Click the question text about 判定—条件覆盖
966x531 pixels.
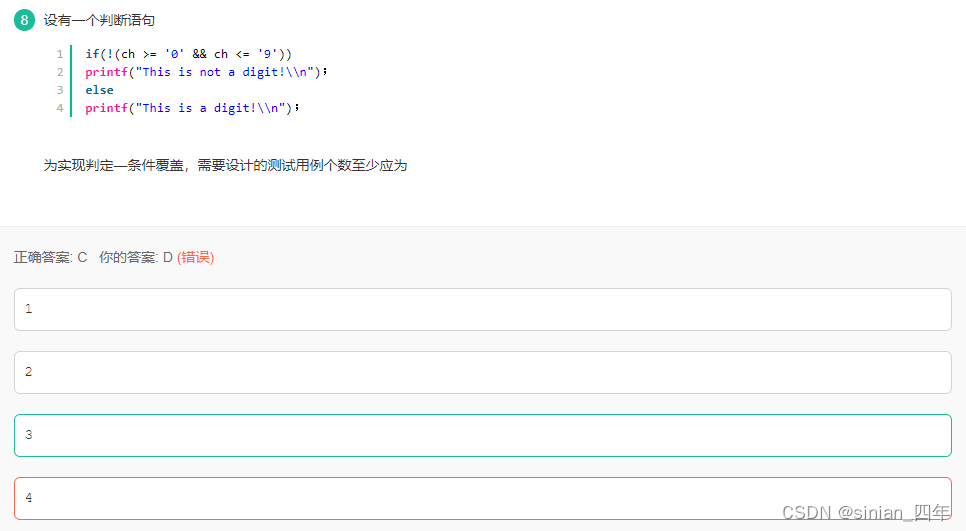(x=225, y=165)
